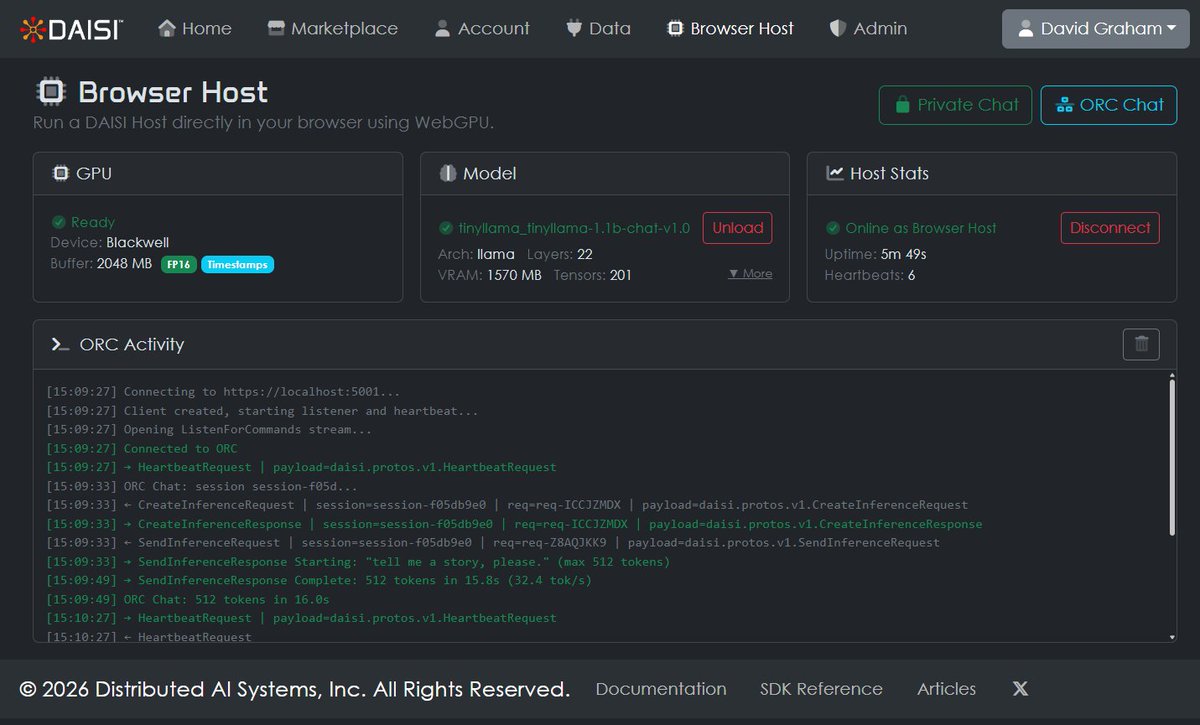This screenshot has width=1200, height=725.
Task: Click the lock icon in Private Chat button
Action: tap(903, 104)
